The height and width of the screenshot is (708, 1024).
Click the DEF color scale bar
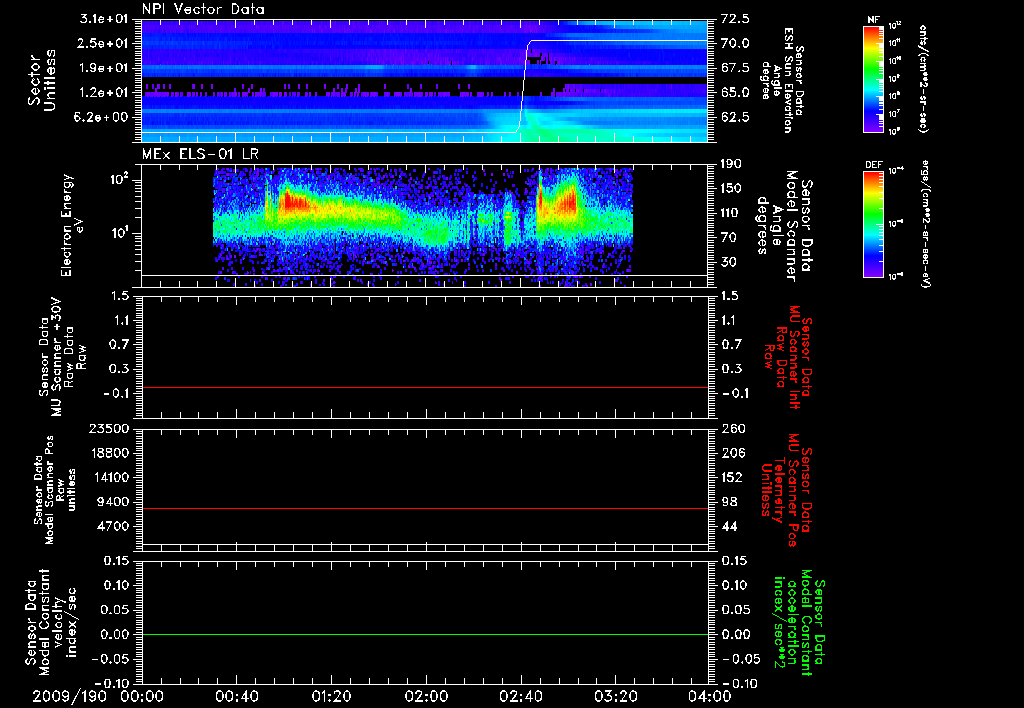[873, 224]
